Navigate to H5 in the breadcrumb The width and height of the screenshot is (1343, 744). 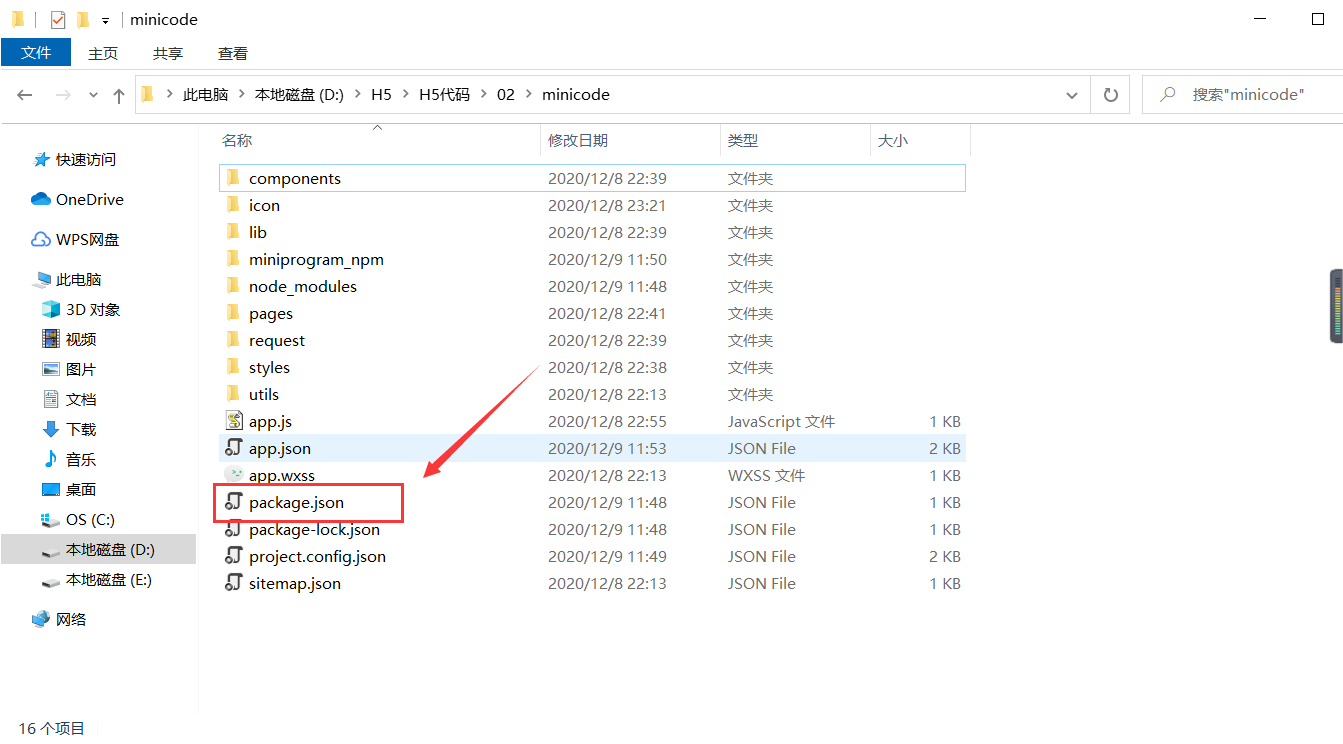(381, 95)
